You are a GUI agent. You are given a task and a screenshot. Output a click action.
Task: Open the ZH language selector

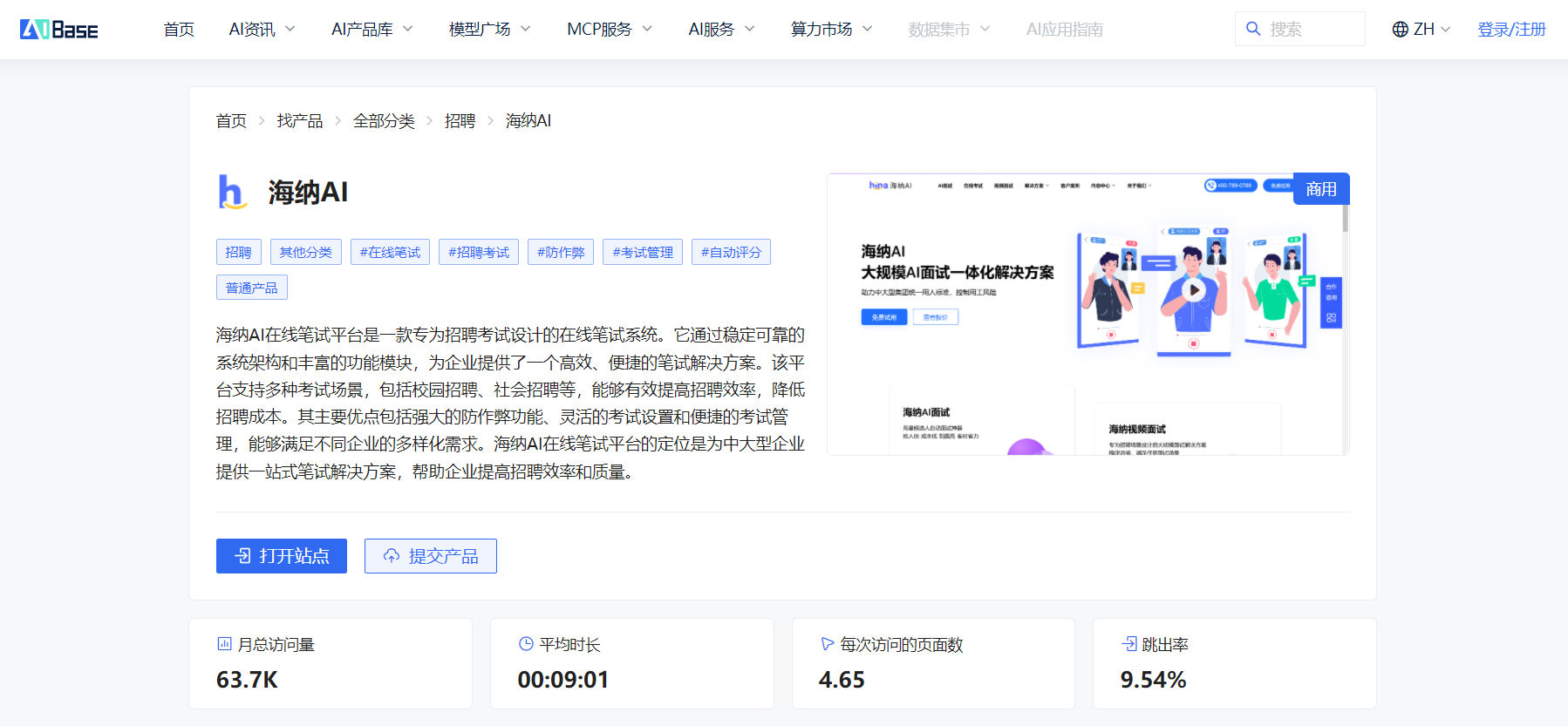[1421, 30]
